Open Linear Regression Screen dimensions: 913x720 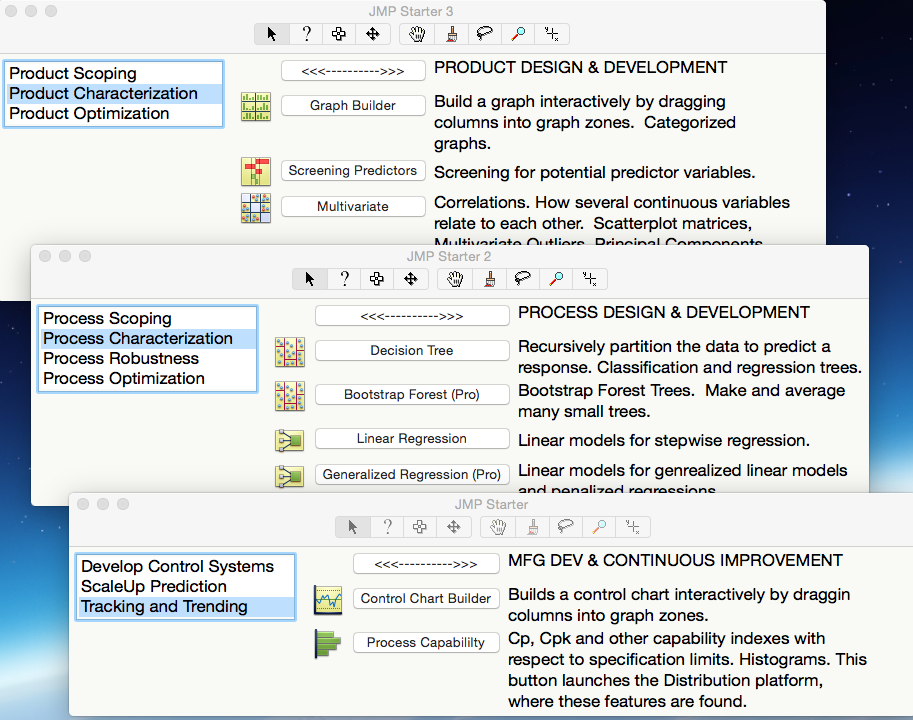coord(412,438)
